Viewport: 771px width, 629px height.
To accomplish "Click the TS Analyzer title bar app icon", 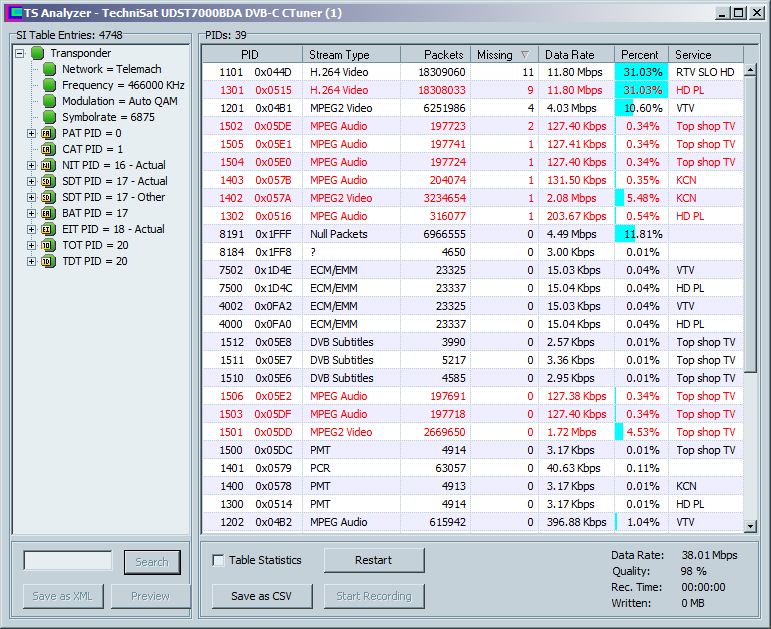I will coord(15,13).
